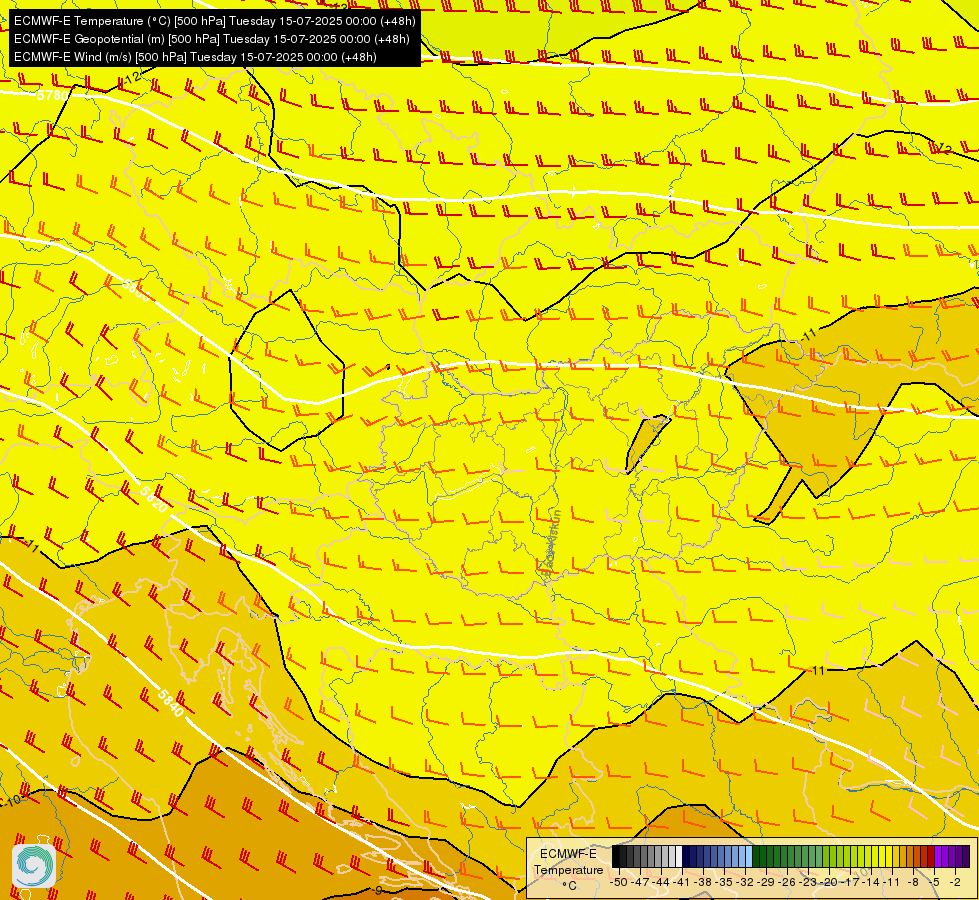This screenshot has height=900, width=979.
Task: Click the -50 legend tick label
Action: pyautogui.click(x=619, y=883)
